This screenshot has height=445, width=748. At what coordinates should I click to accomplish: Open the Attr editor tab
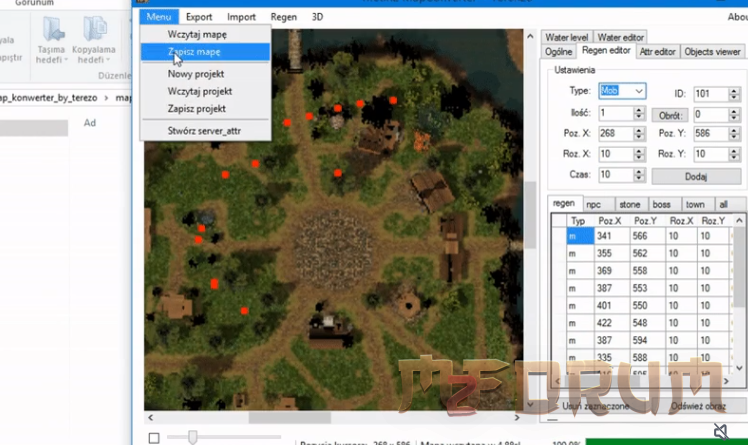click(x=657, y=52)
